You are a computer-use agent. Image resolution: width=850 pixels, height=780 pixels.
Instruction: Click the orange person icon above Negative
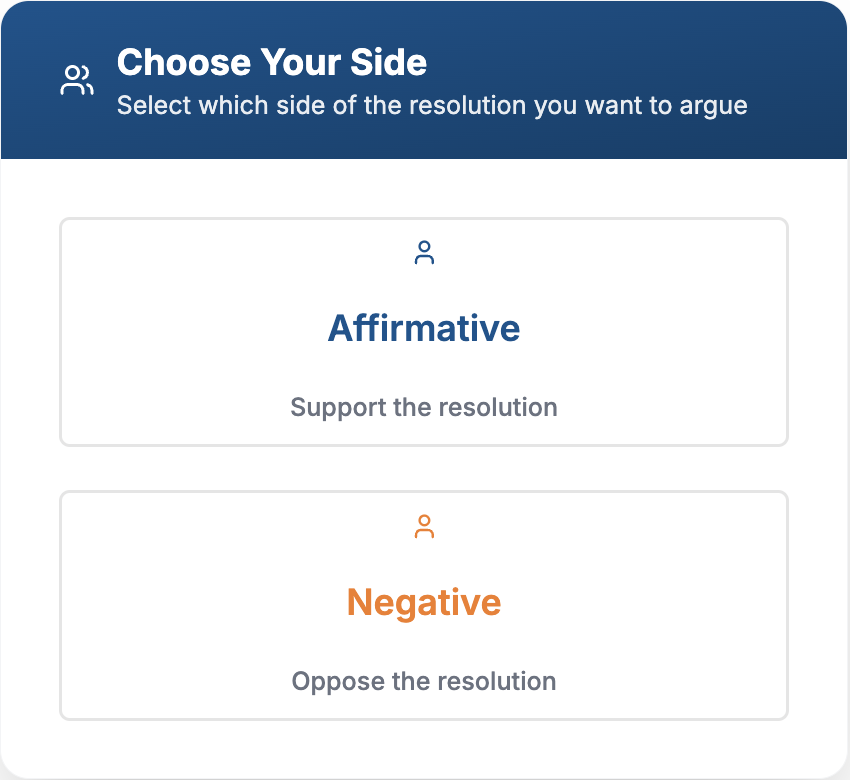click(x=424, y=527)
